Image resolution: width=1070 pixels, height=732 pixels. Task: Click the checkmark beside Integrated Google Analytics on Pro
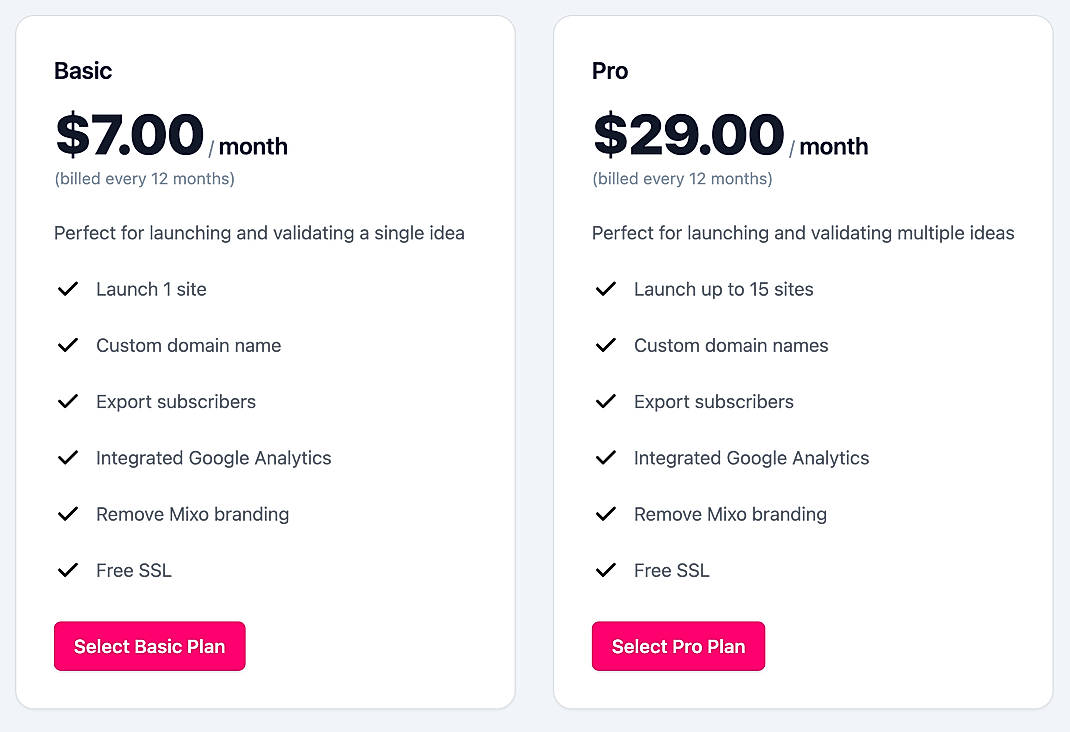tap(606, 457)
